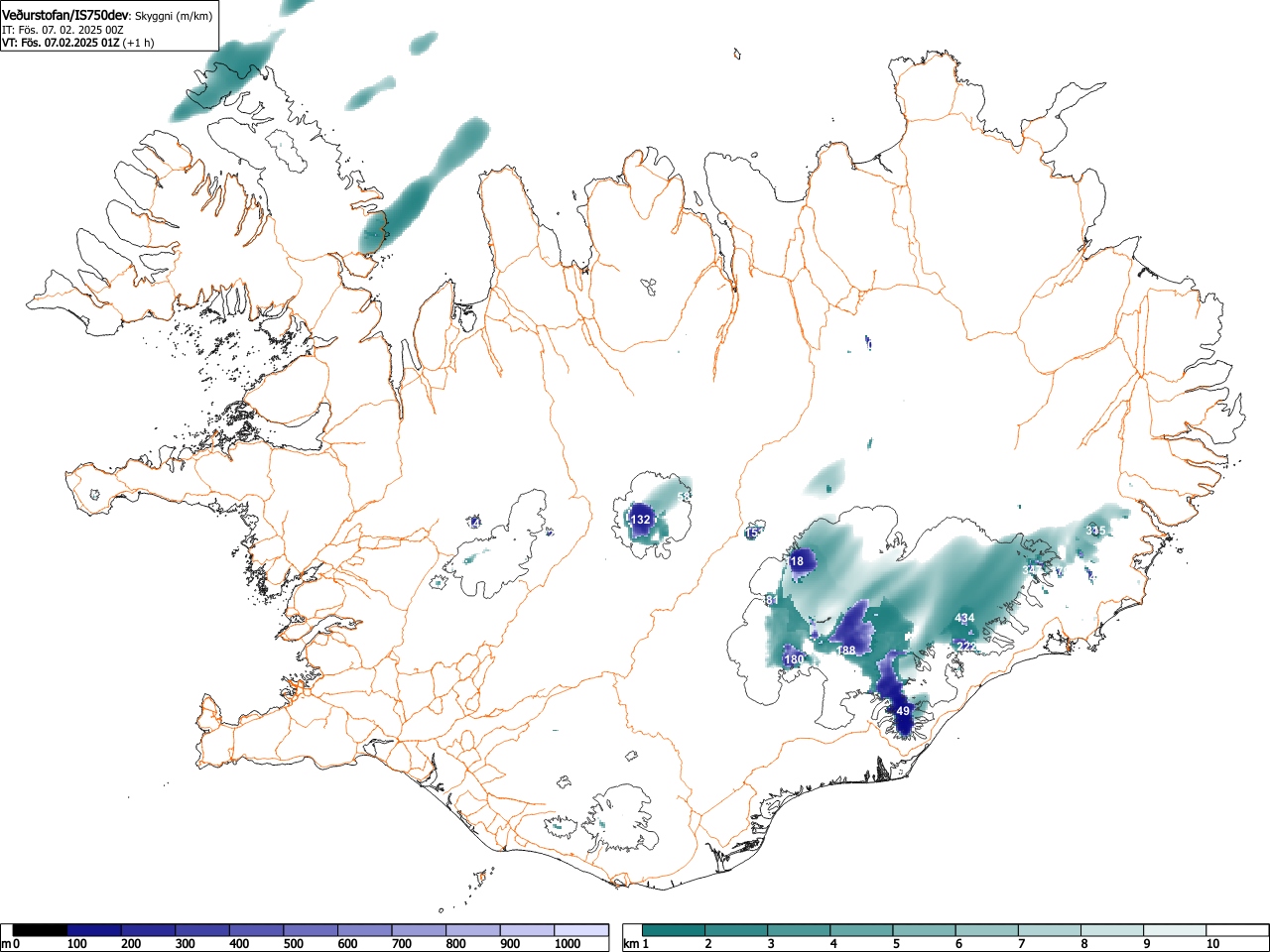This screenshot has width=1270, height=952.
Task: Click the '(+1 h)' forecast offset text
Action: pos(138,43)
